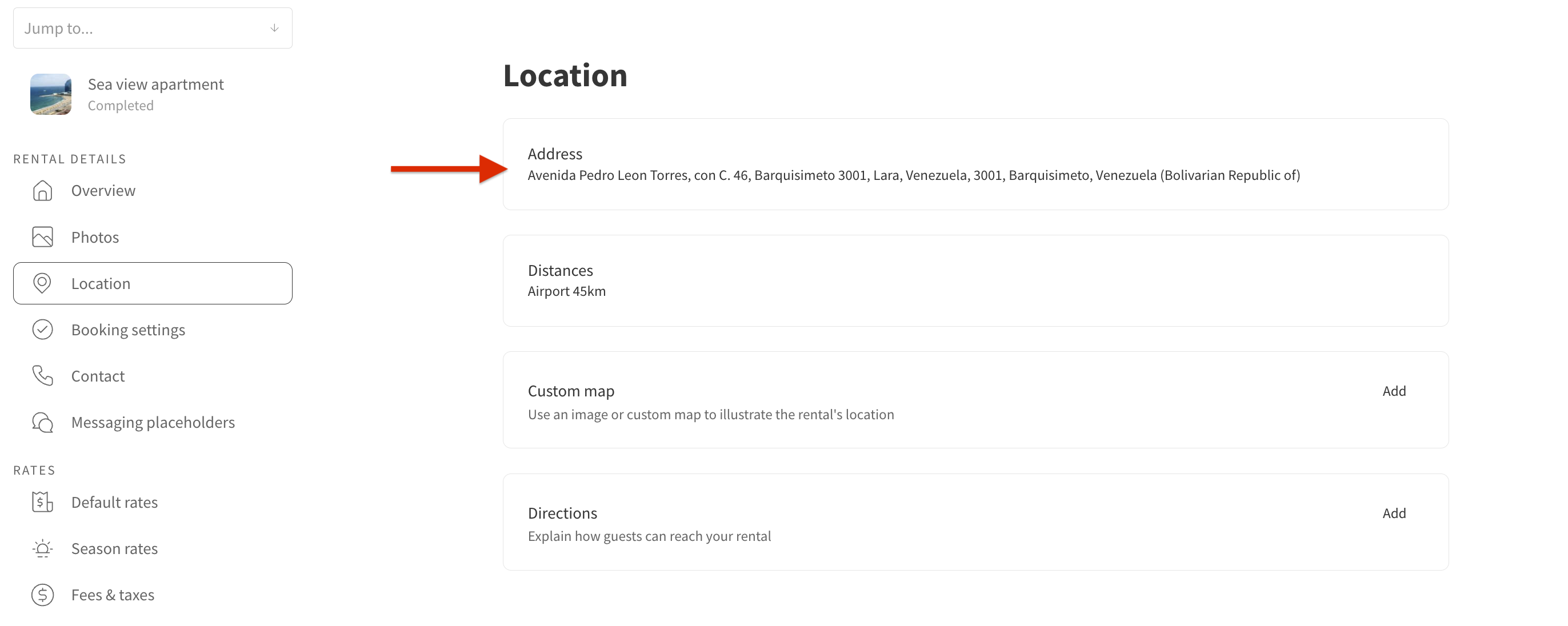Expand the Jump to dropdown arrow
The image size is (1568, 626).
[274, 28]
